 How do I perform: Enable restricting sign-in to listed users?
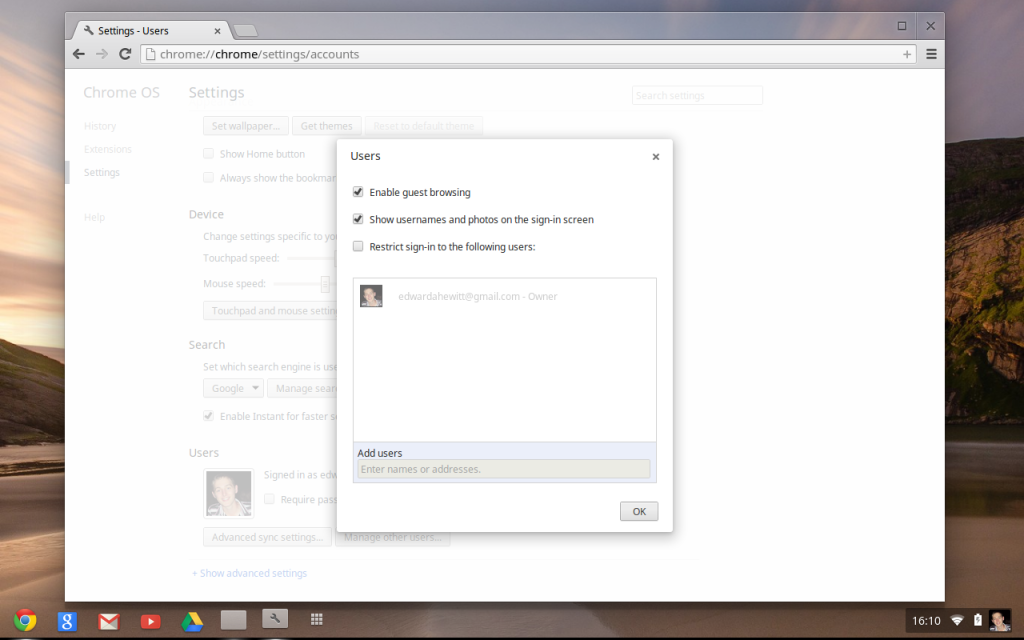pyautogui.click(x=357, y=246)
